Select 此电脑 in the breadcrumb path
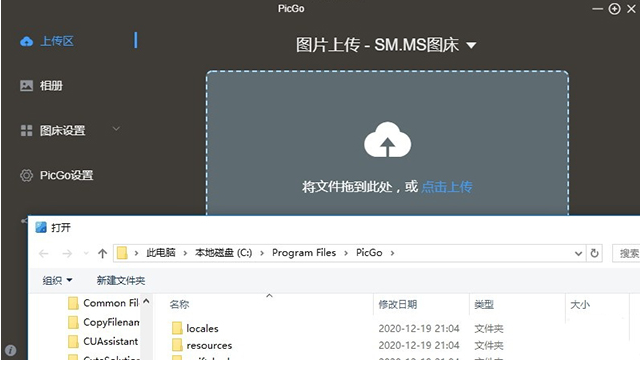Screen dimensions: 640x378 click(x=161, y=253)
